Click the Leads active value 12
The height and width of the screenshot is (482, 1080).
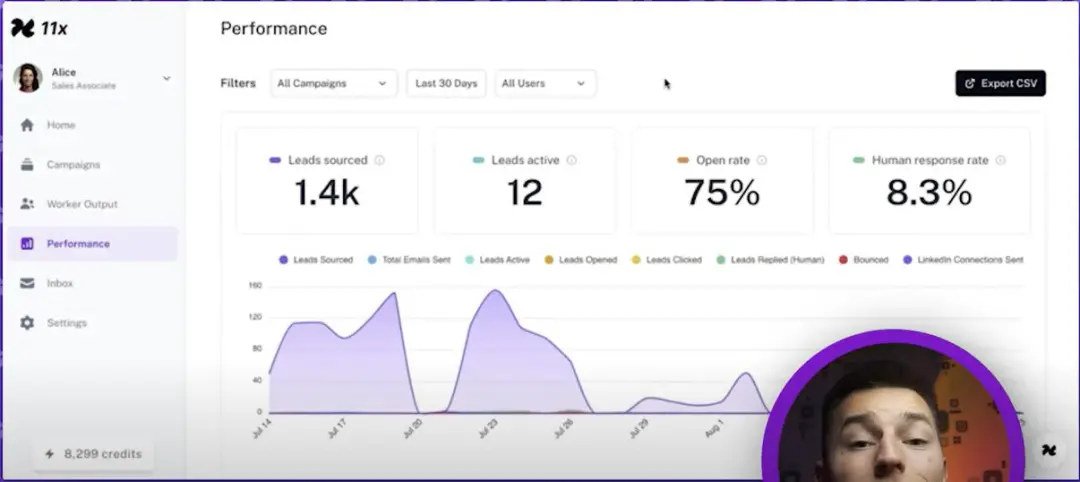(x=525, y=193)
